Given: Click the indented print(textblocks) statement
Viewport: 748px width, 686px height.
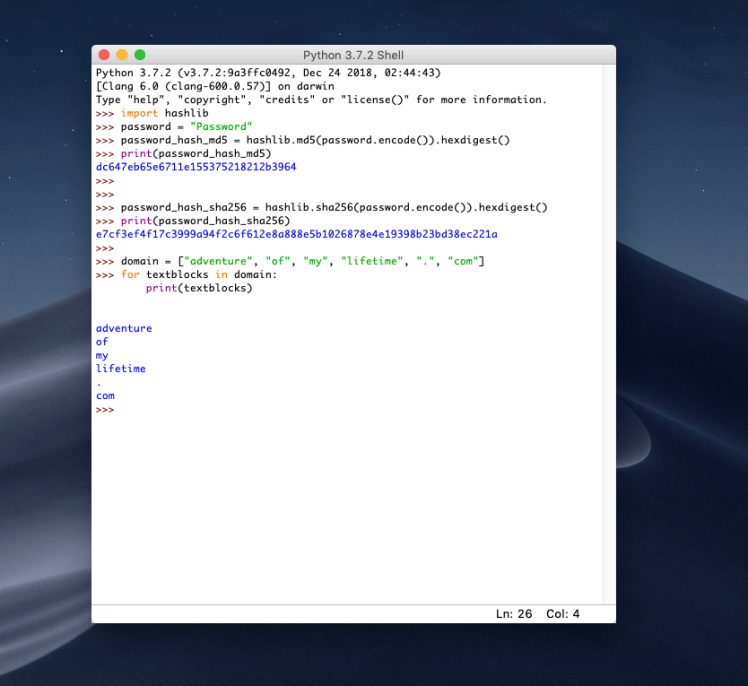Looking at the screenshot, I should 199,288.
